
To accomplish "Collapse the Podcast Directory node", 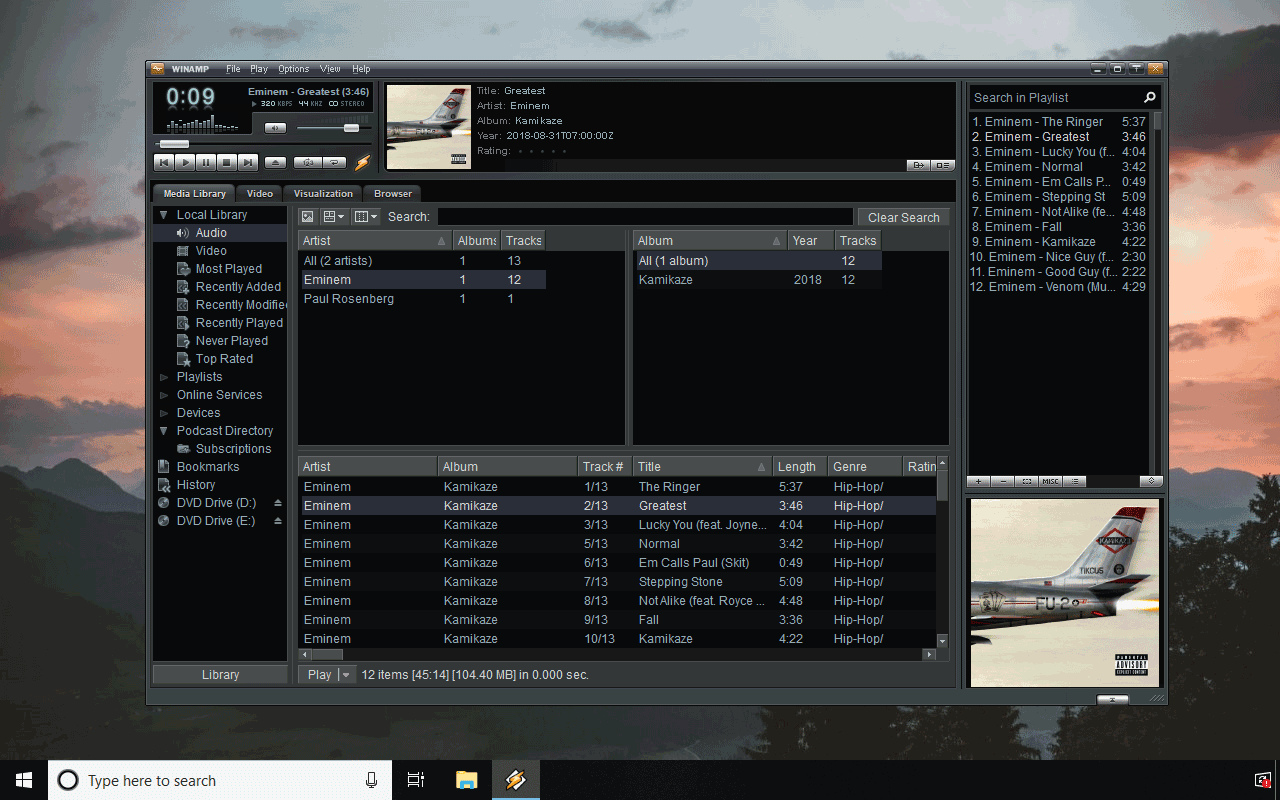I will [x=164, y=431].
